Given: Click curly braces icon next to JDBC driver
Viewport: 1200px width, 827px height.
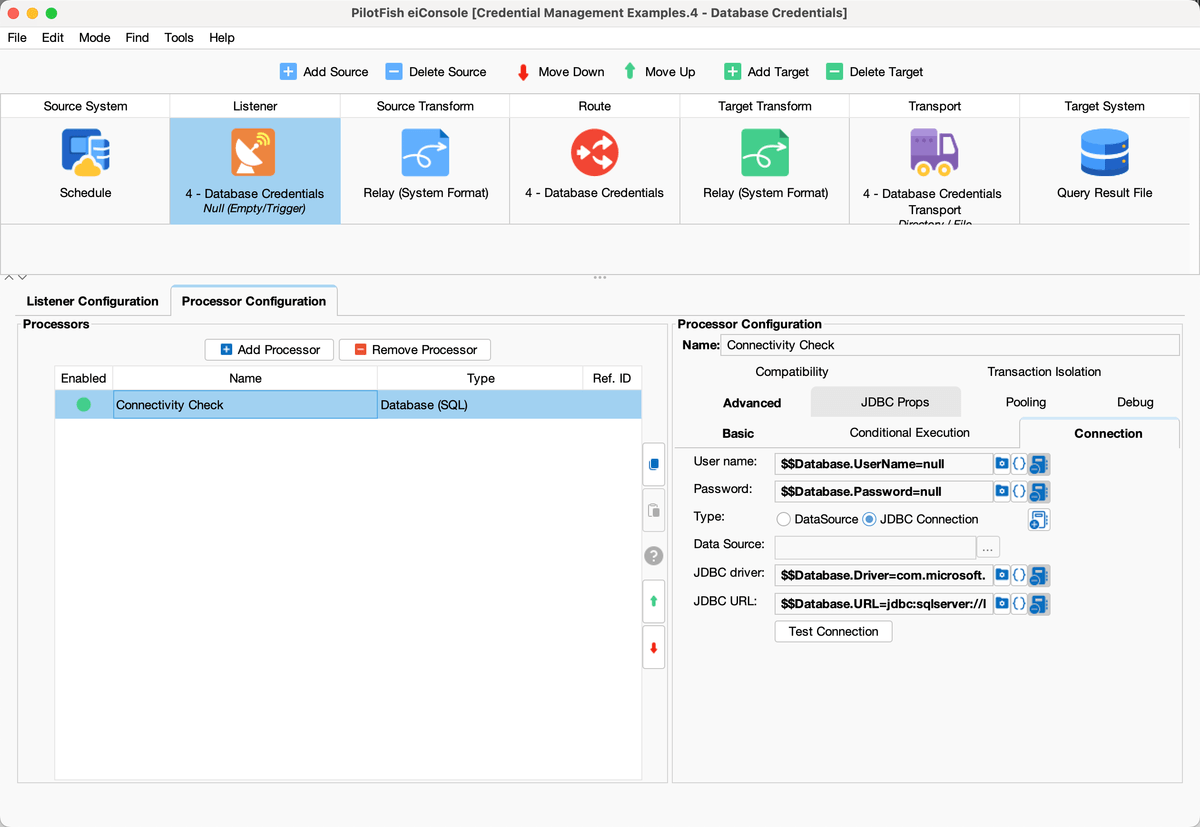Looking at the screenshot, I should [x=1019, y=575].
